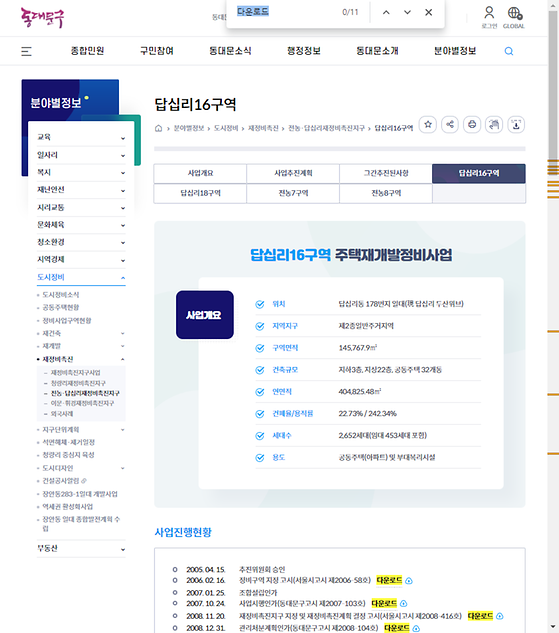559x633 pixels.
Task: Click the 다운로드 link for 2007. 10. 24. entry
Action: (x=384, y=604)
